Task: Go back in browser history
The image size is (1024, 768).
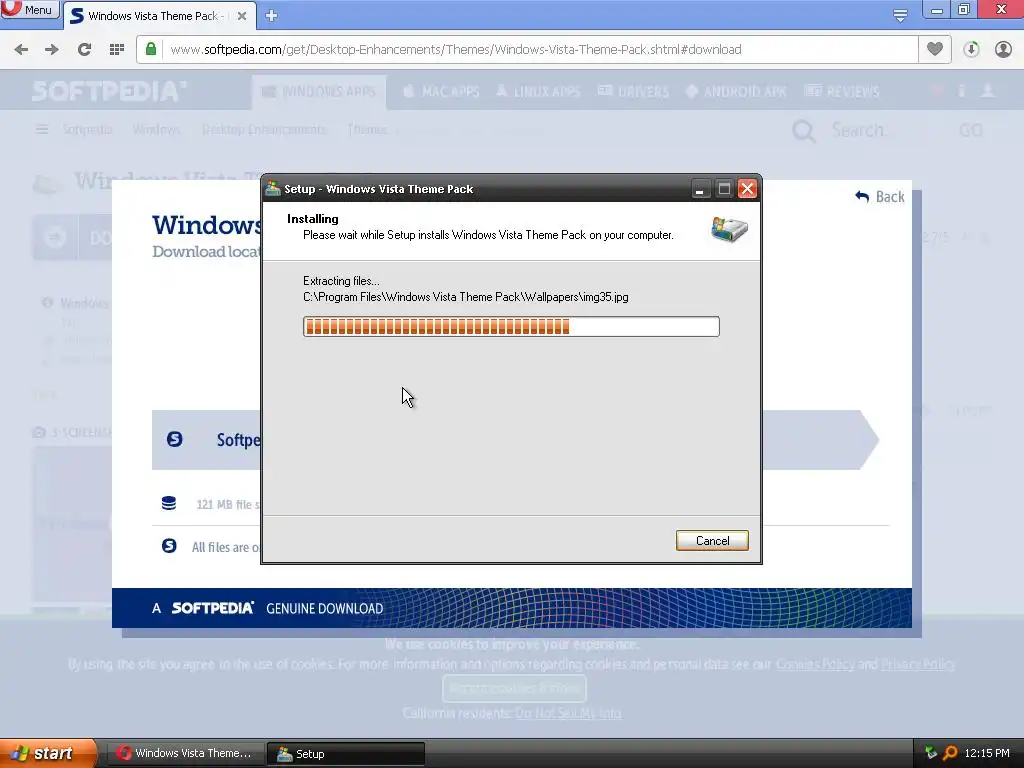Action: coord(21,50)
